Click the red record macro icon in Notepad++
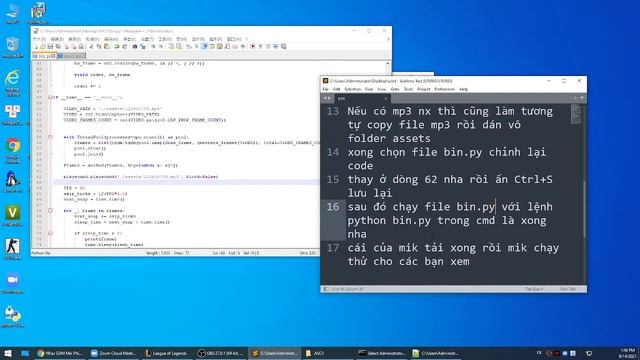Viewport: 640px width, 360px height. (253, 47)
